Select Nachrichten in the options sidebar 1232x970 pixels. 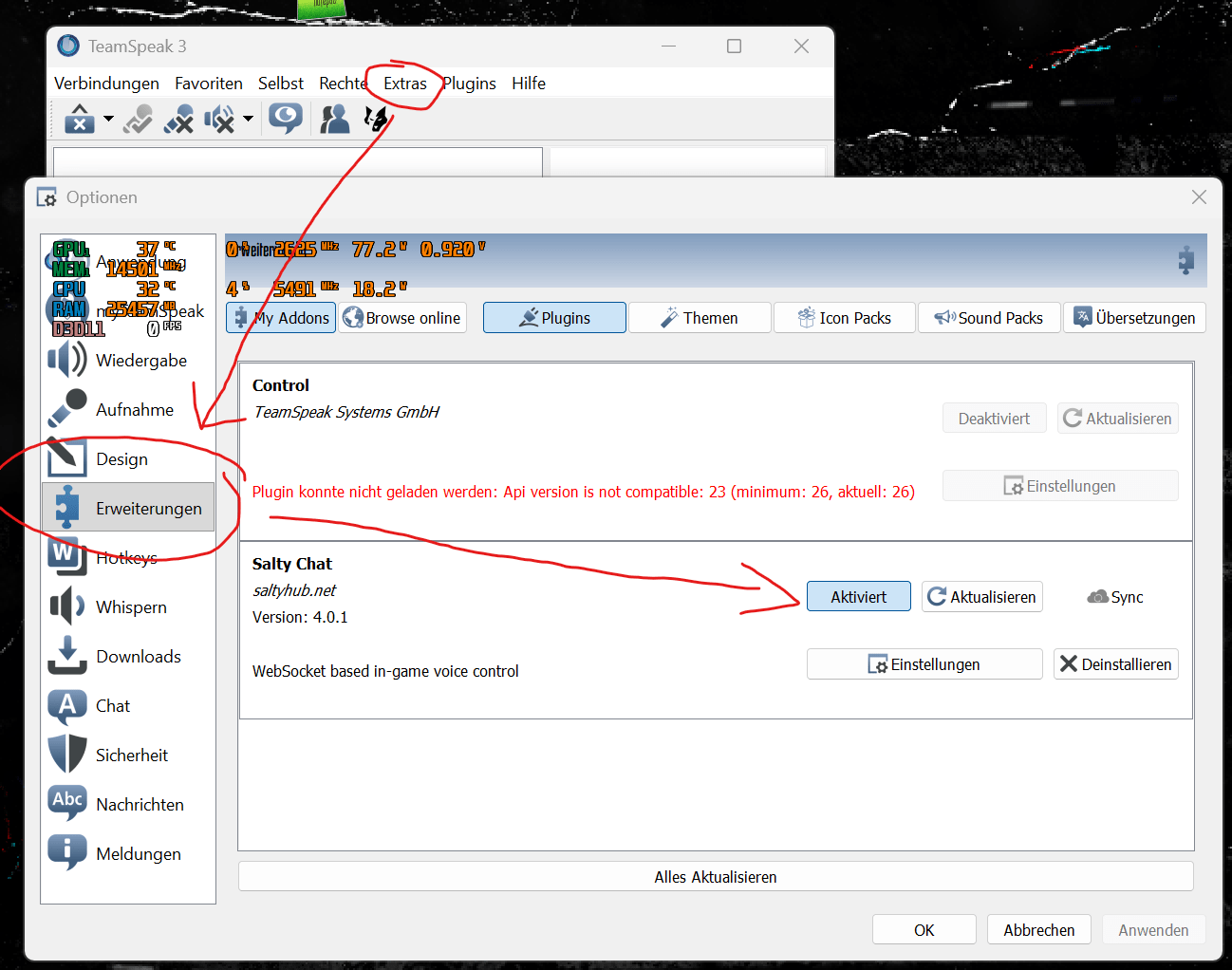click(x=128, y=805)
